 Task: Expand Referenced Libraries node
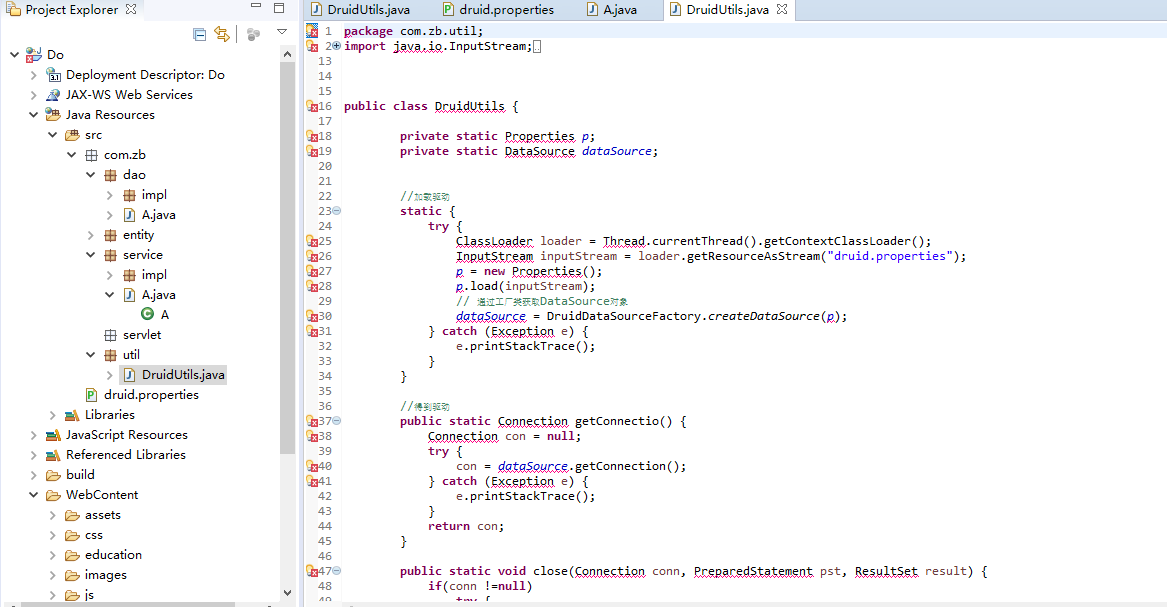[33, 455]
